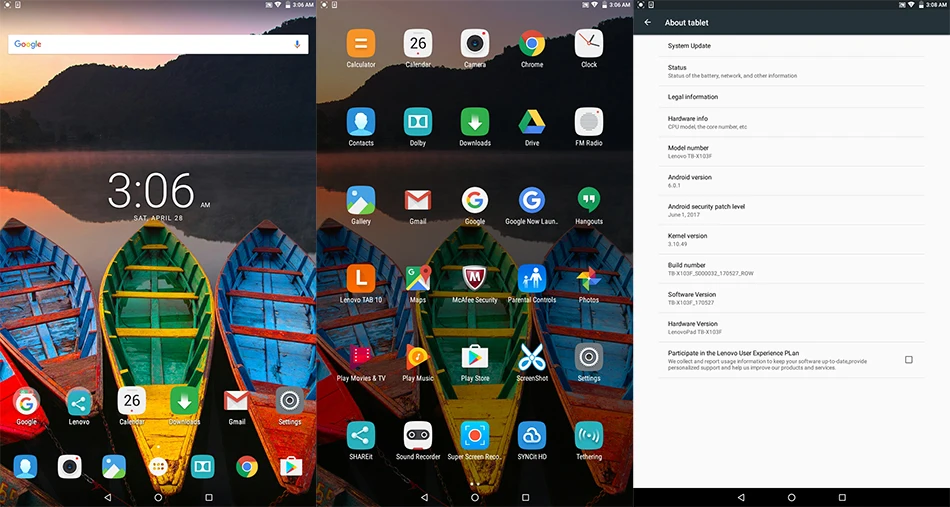The image size is (950, 507).
Task: Open the Lenovo folder on home screen
Action: click(79, 402)
